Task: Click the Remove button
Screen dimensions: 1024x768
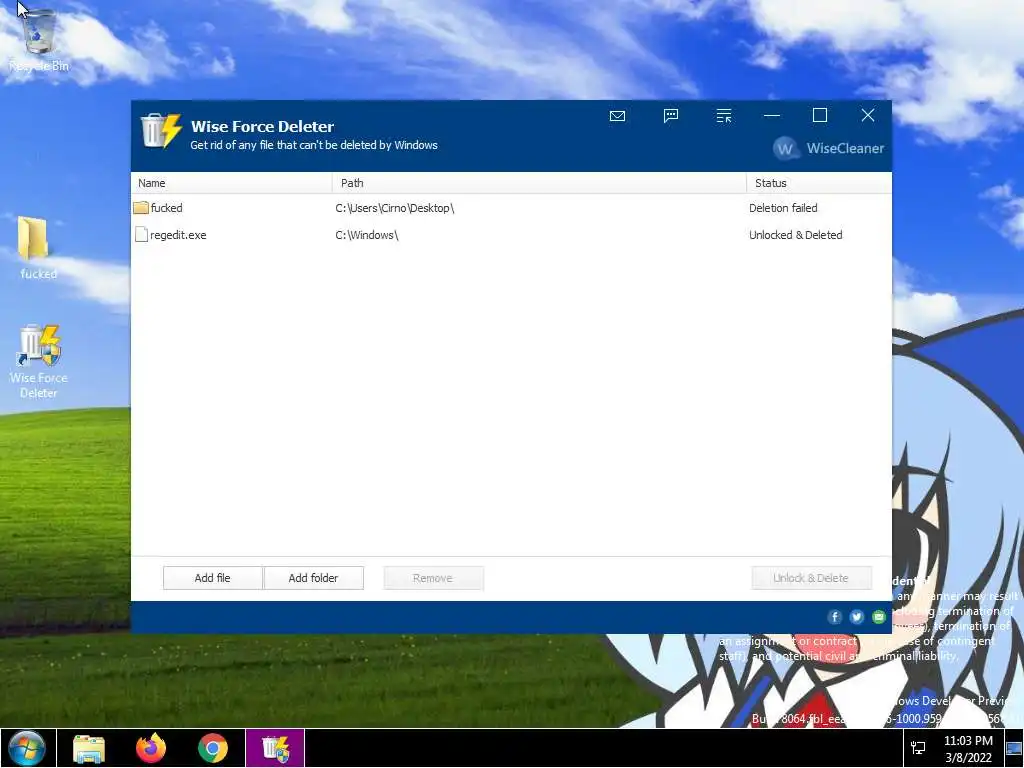Action: coord(433,578)
